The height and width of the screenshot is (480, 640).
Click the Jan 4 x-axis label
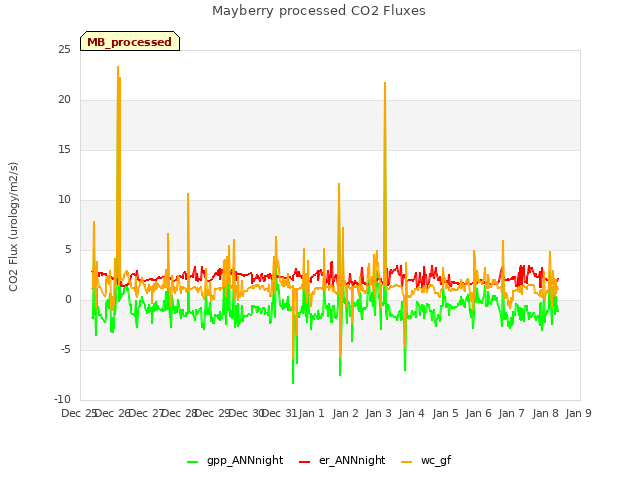411,413
